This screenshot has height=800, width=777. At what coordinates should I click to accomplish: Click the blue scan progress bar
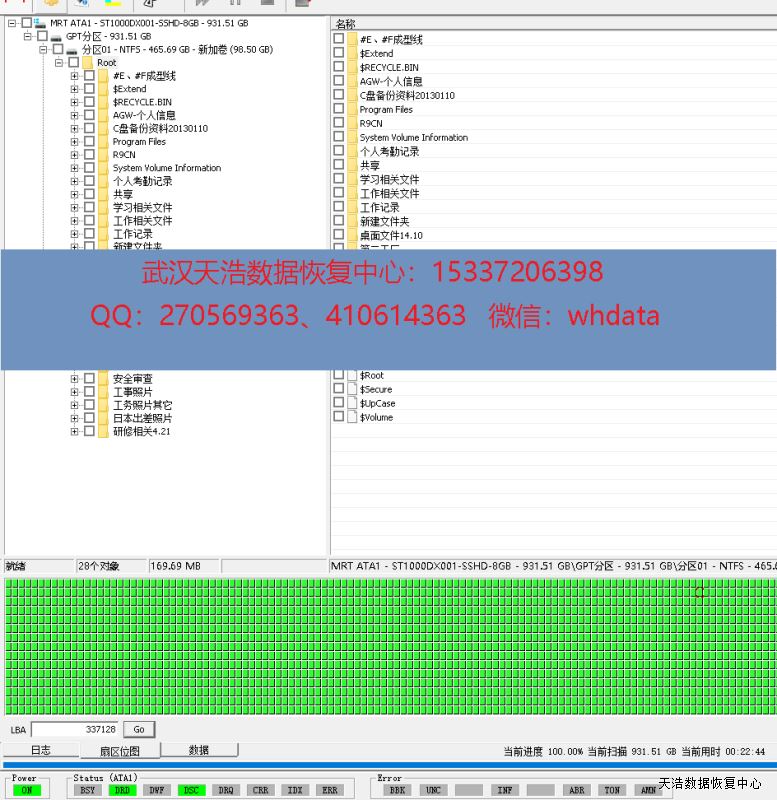pos(388,765)
